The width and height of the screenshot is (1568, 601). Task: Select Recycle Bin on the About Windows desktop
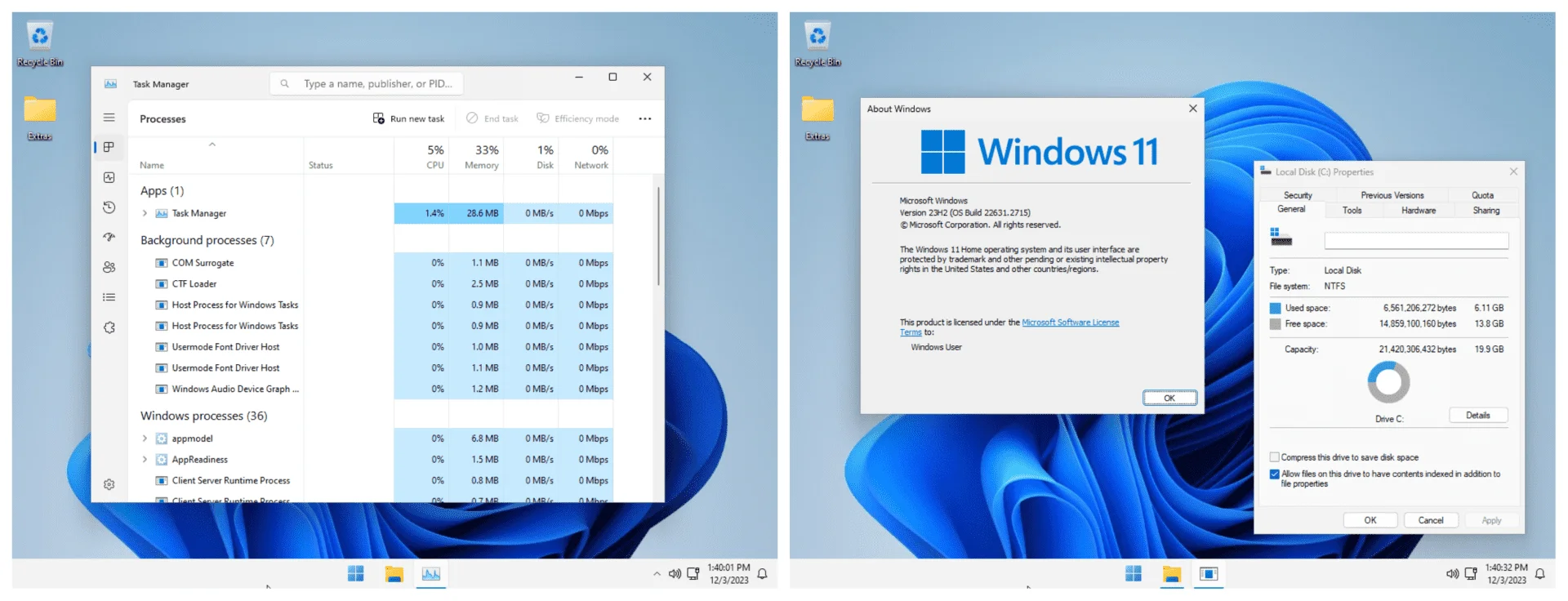coord(817,43)
